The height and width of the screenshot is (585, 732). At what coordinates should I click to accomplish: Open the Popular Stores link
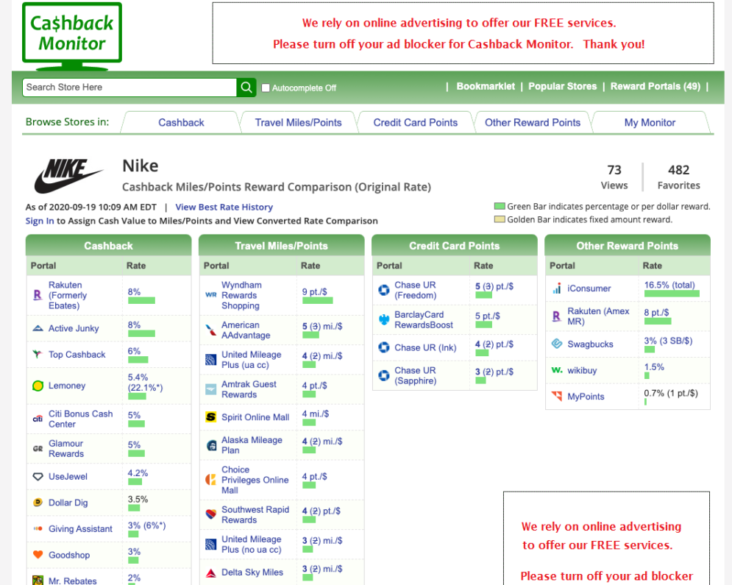point(563,86)
